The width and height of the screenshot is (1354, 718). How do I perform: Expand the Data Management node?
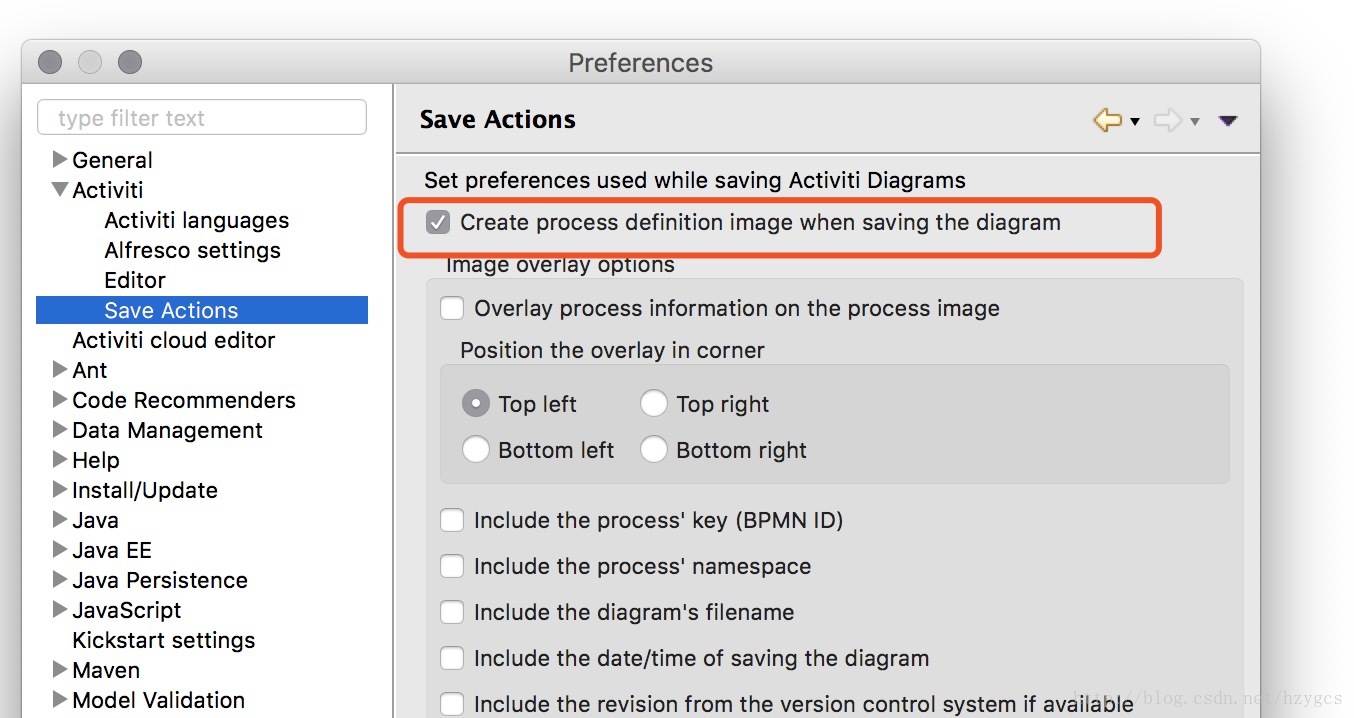[60, 429]
